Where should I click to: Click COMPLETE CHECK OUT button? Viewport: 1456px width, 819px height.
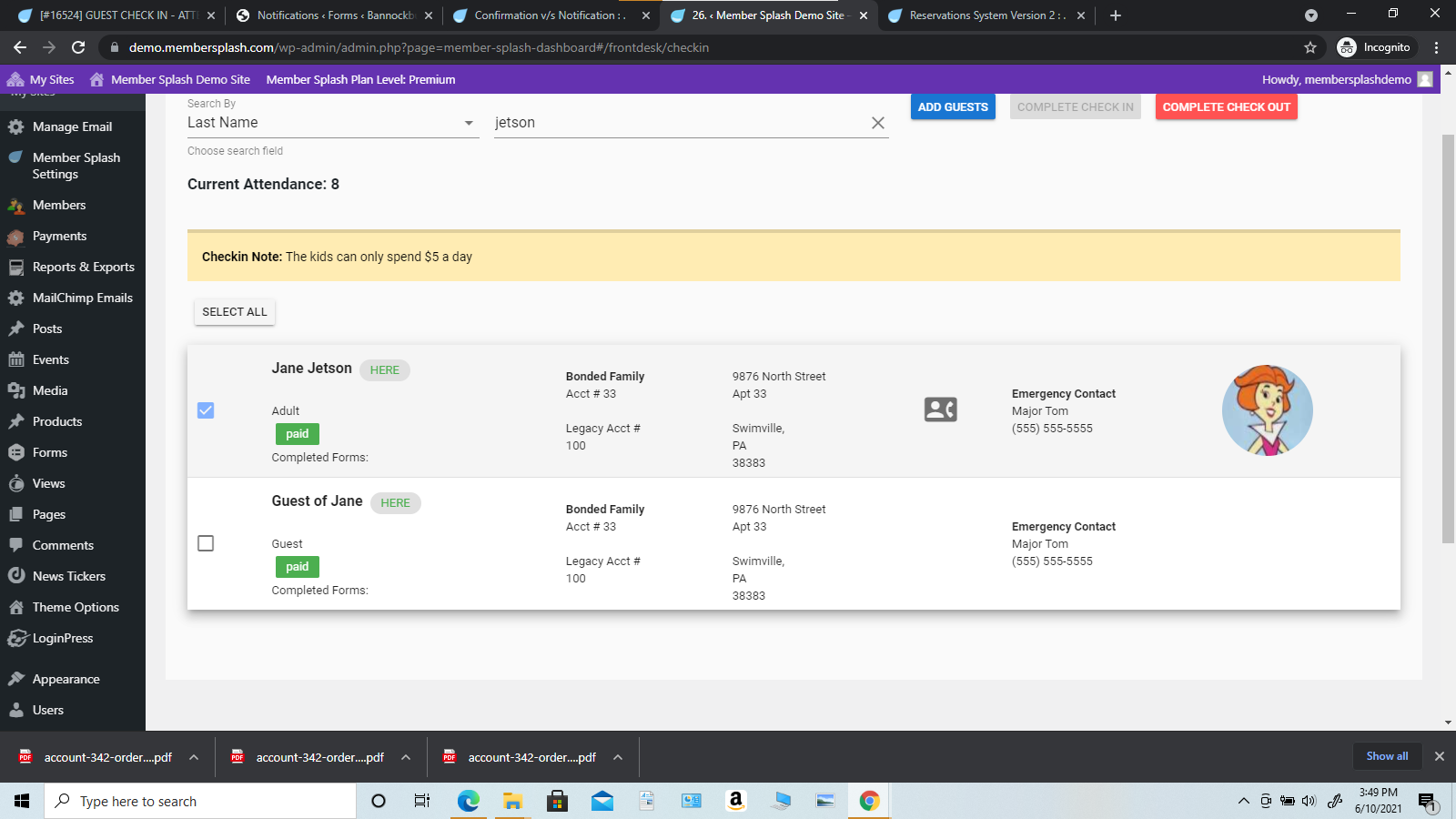[1226, 107]
